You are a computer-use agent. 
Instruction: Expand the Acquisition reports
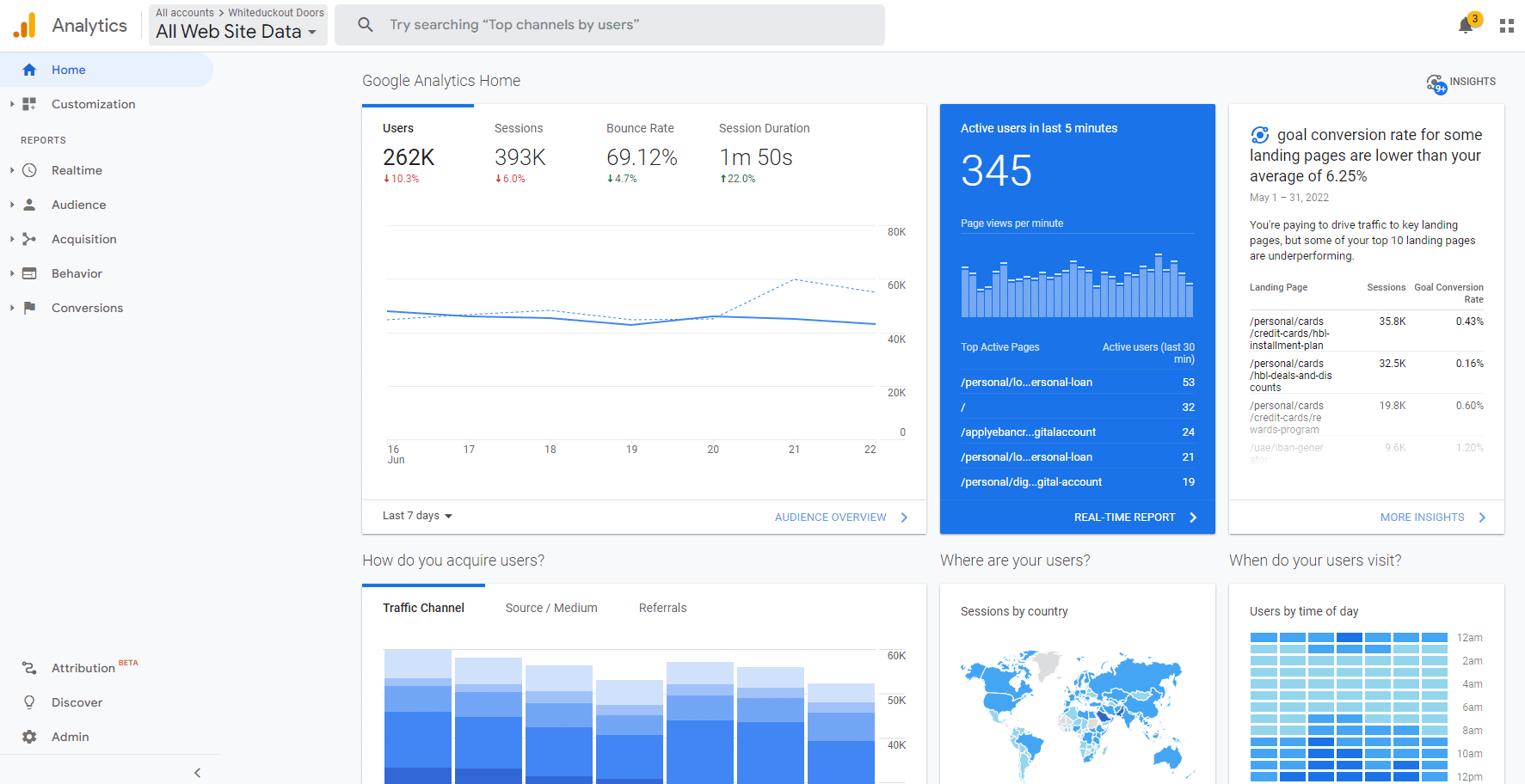12,239
